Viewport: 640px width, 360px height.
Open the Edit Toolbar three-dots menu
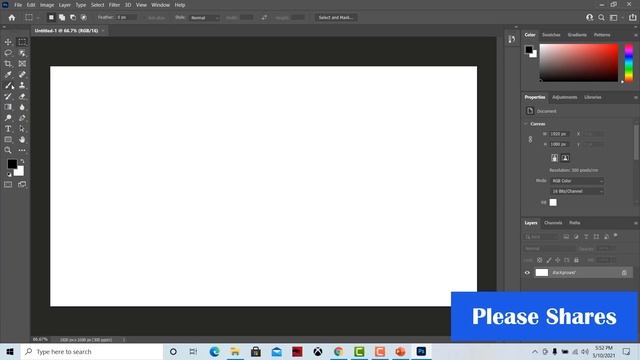click(22, 150)
